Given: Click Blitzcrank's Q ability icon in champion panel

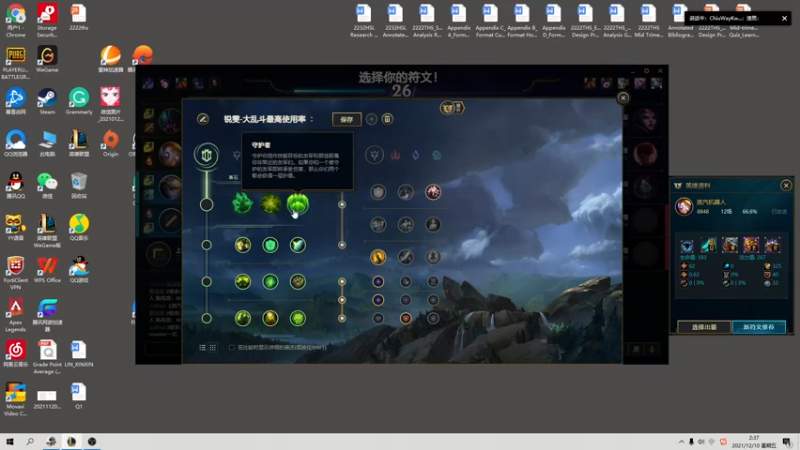Looking at the screenshot, I should (709, 245).
